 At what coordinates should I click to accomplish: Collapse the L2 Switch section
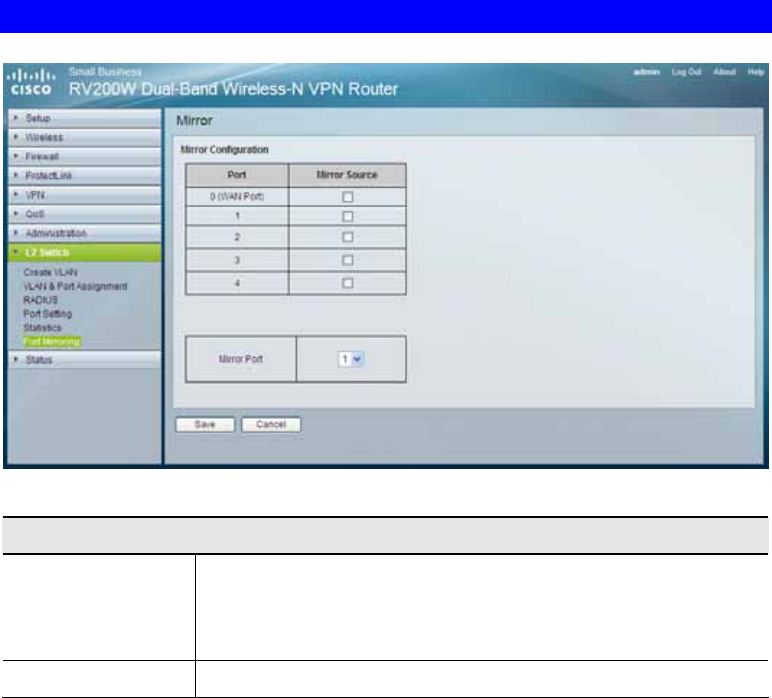point(85,253)
